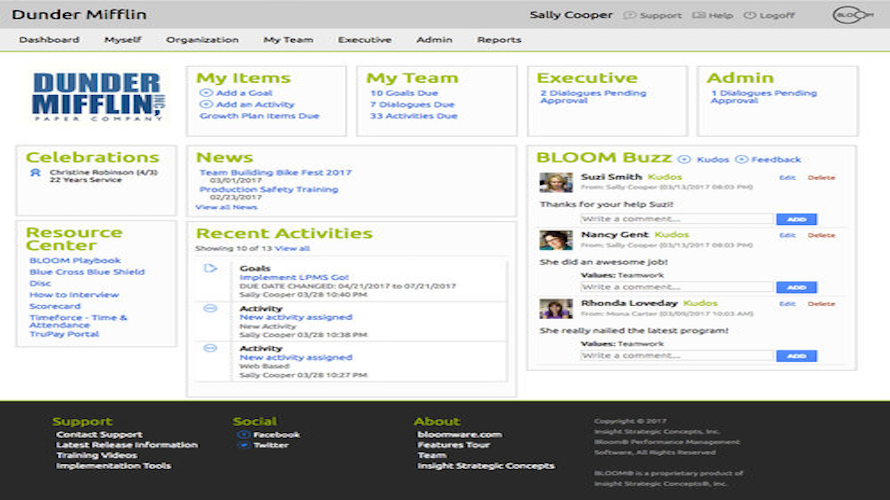
Task: Click icon beside Web Based activity entry
Action: pyautogui.click(x=210, y=348)
